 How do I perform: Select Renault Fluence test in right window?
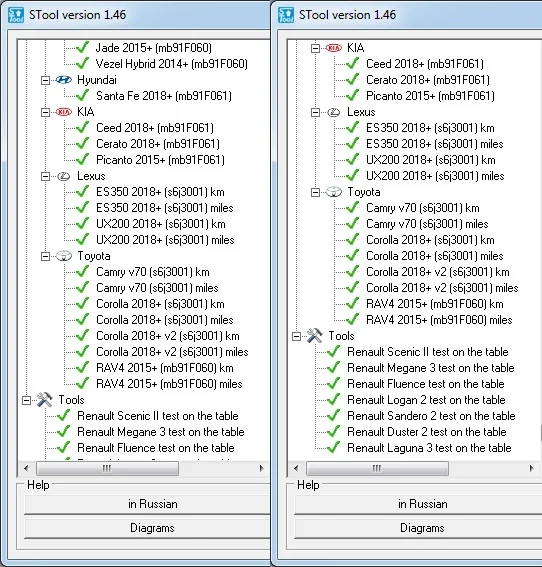(426, 384)
